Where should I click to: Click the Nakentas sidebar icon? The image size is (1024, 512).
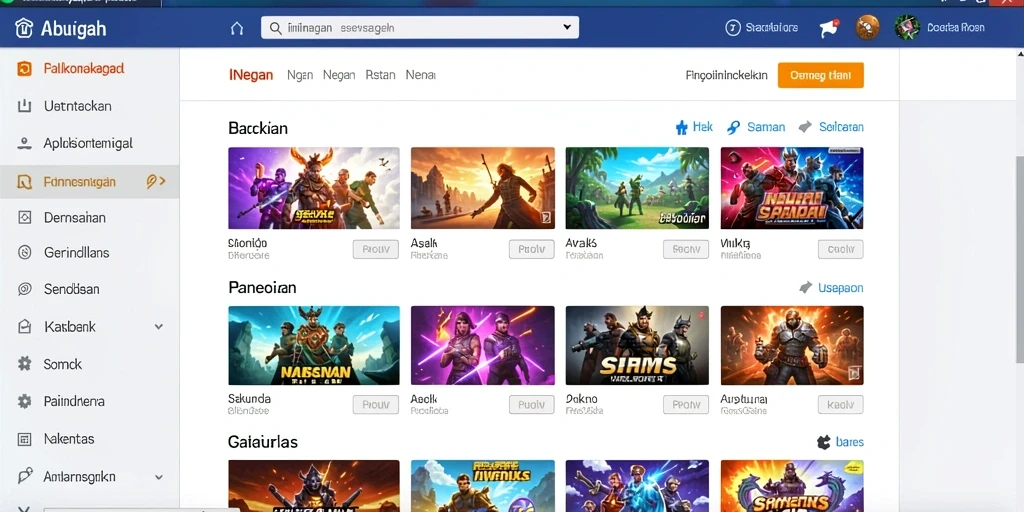24,439
